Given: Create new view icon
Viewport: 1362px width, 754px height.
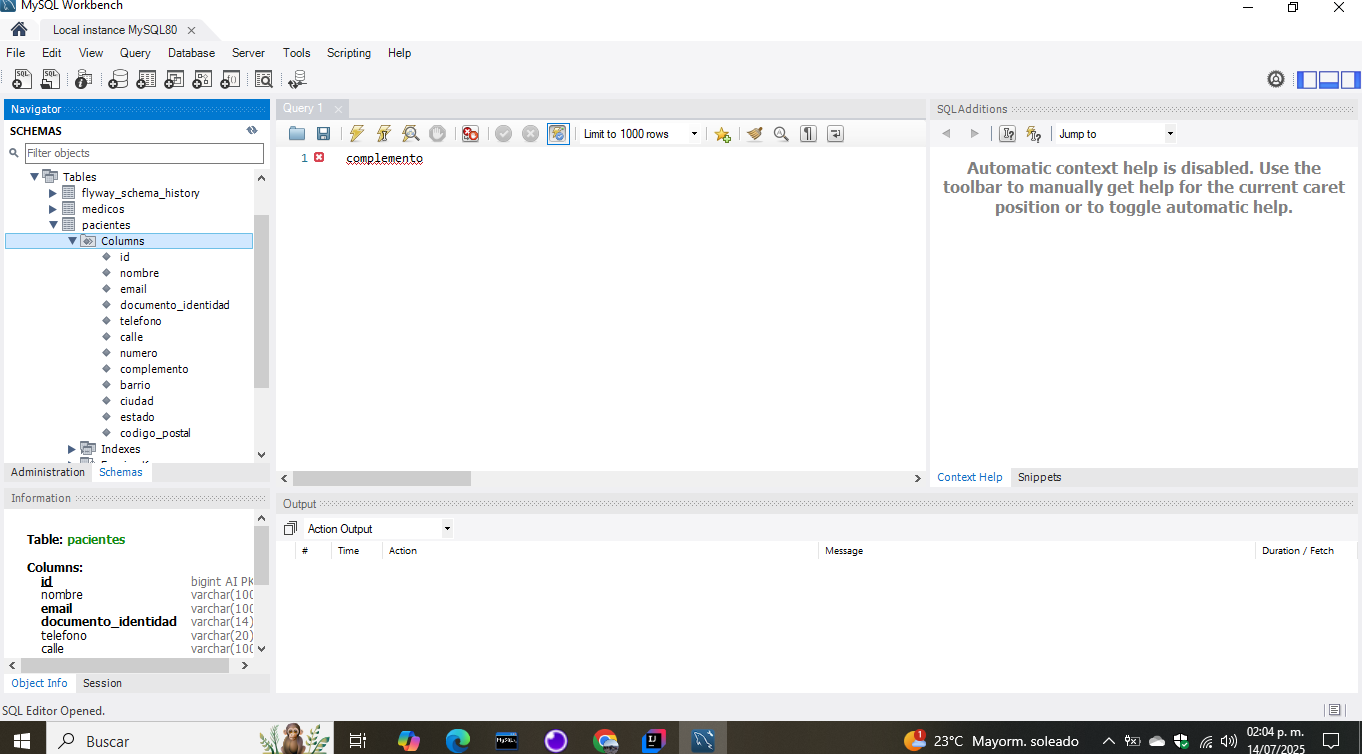Looking at the screenshot, I should [174, 79].
